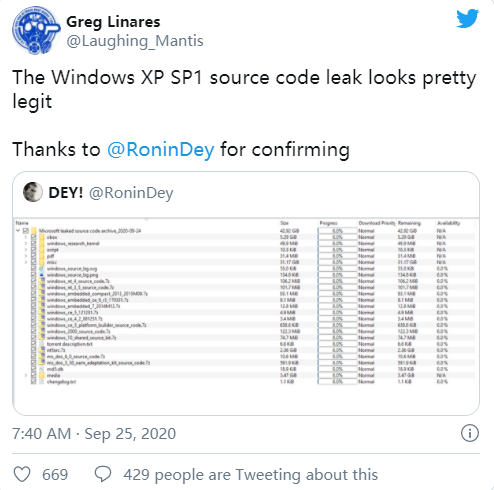Screen dimensions: 494x490
Task: Open the 7:40 AM Sep 25, 2020 timestamp
Action: [x=94, y=433]
